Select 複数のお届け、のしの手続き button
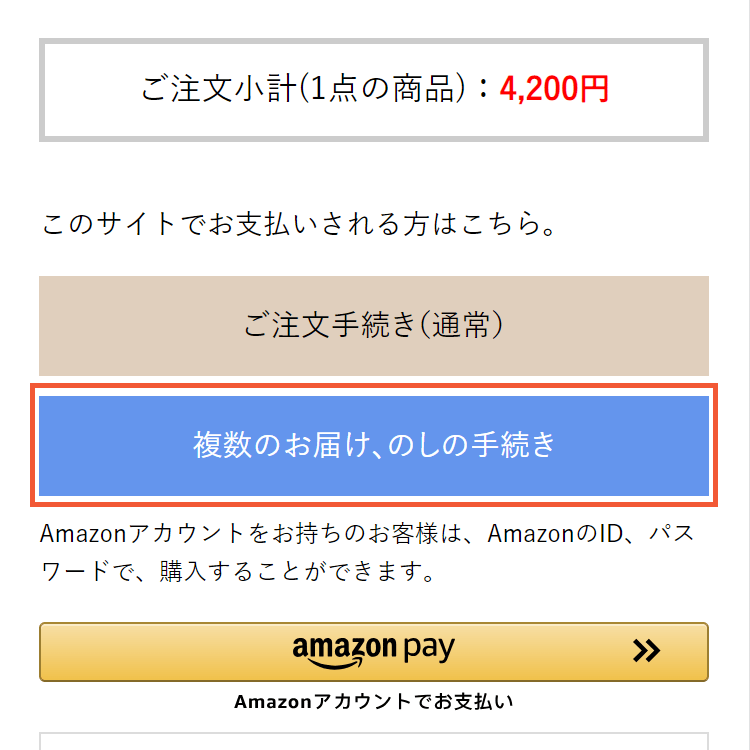Viewport: 750px width, 750px height. pos(374,445)
